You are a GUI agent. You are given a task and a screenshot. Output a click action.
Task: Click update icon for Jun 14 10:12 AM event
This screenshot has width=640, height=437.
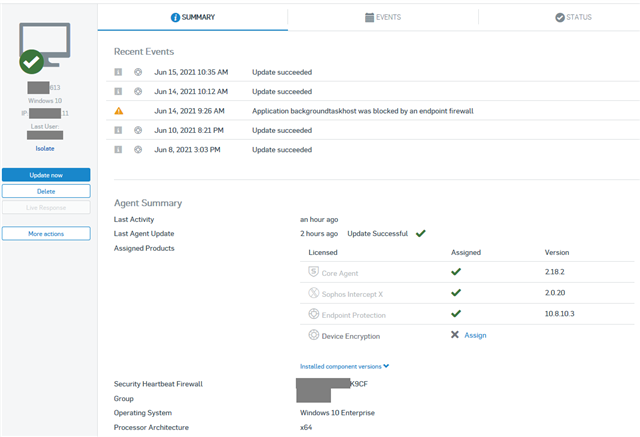138,91
